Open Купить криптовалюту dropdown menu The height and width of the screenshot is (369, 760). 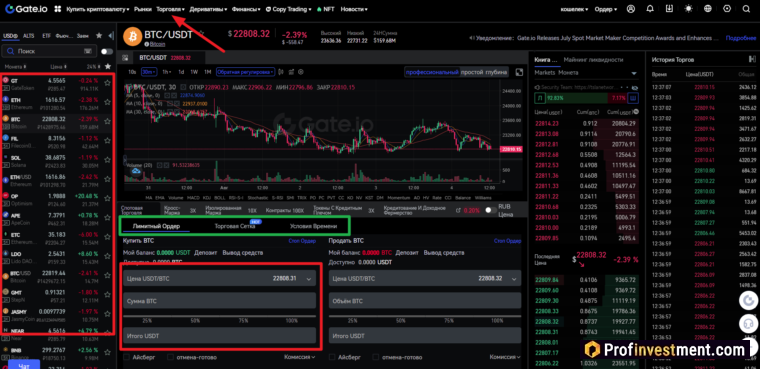tap(98, 9)
